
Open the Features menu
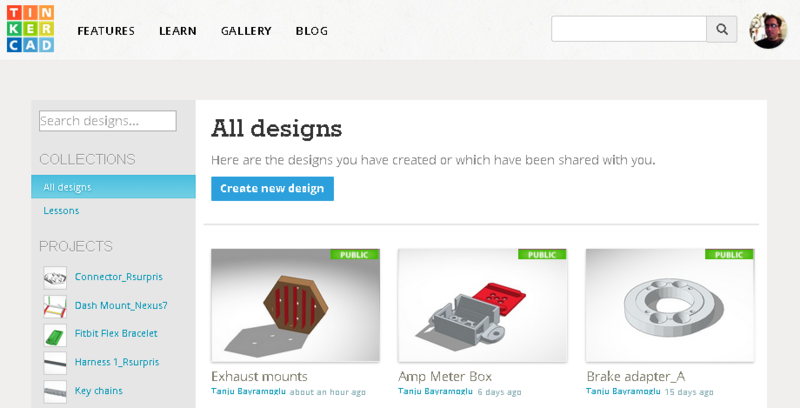coord(106,31)
